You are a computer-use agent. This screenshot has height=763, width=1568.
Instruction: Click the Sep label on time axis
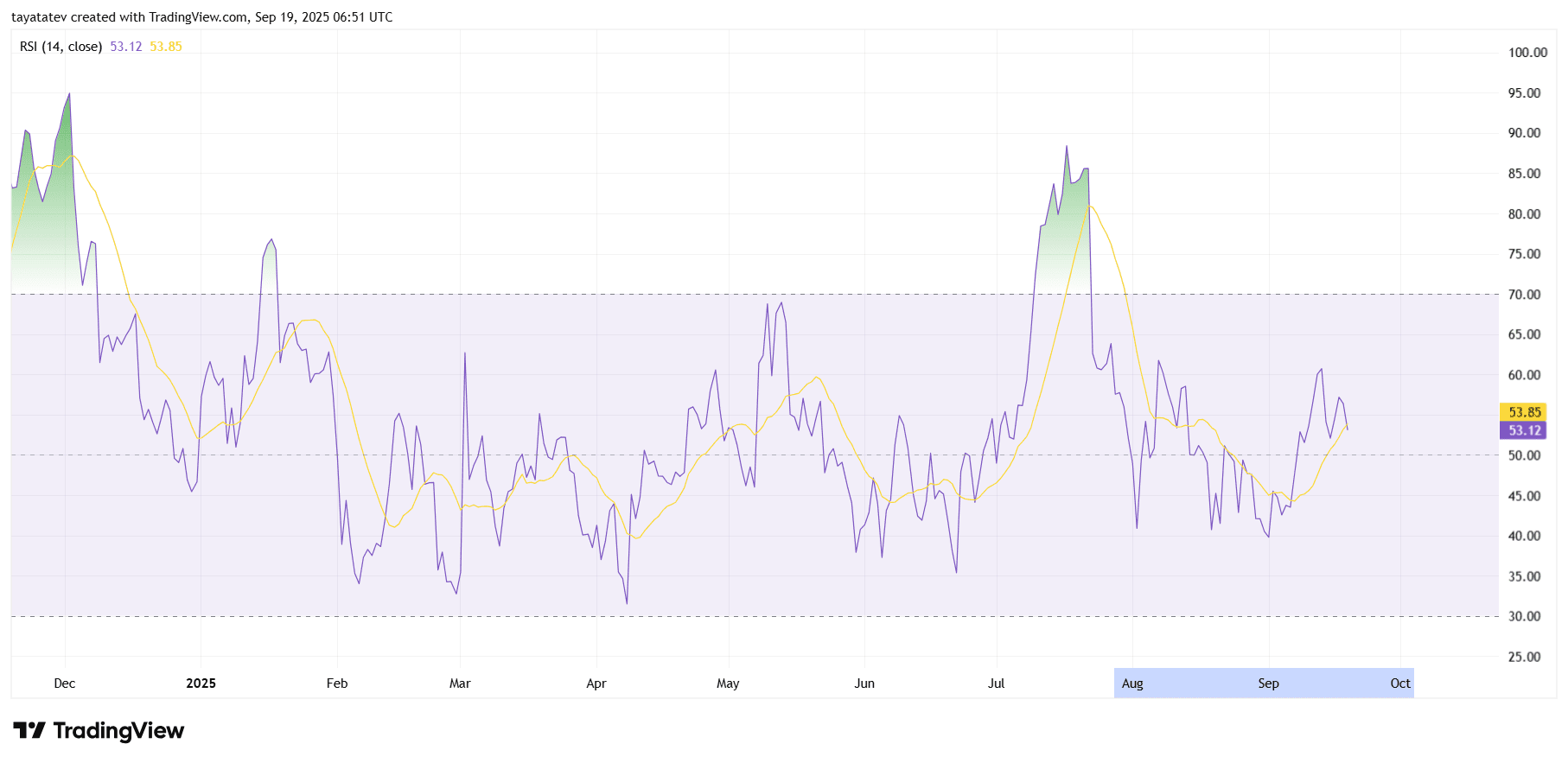tap(1268, 684)
